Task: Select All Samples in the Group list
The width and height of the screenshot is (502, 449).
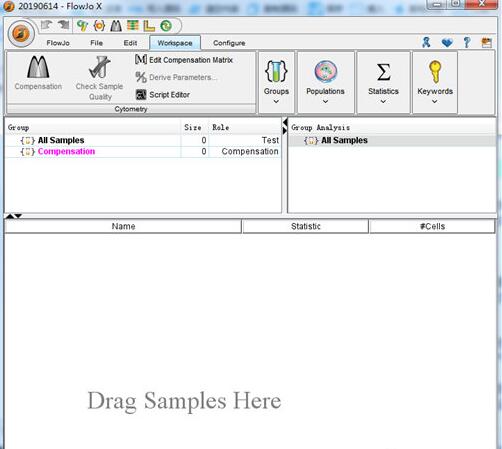Action: (x=143, y=140)
